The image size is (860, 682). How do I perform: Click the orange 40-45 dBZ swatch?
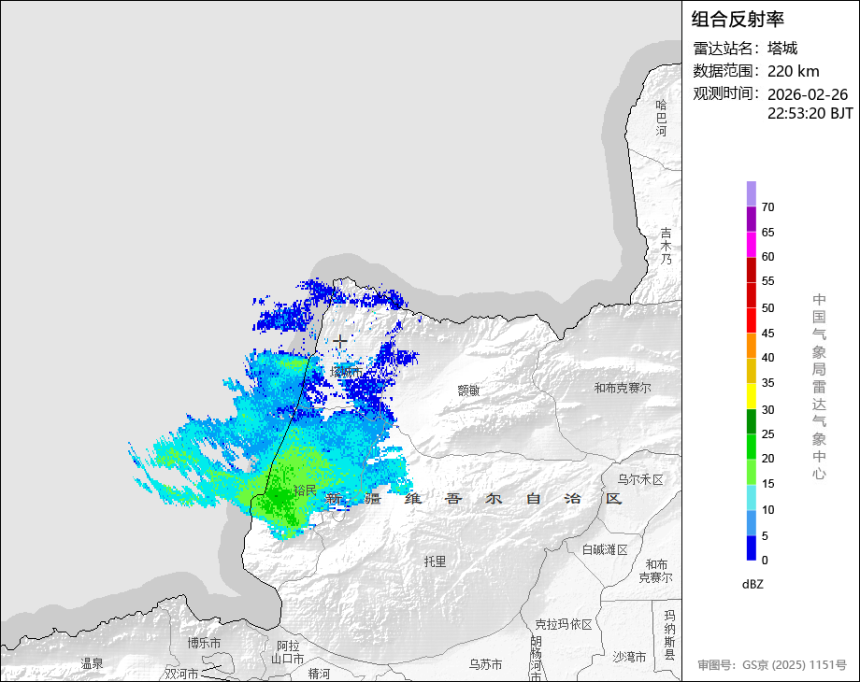751,345
